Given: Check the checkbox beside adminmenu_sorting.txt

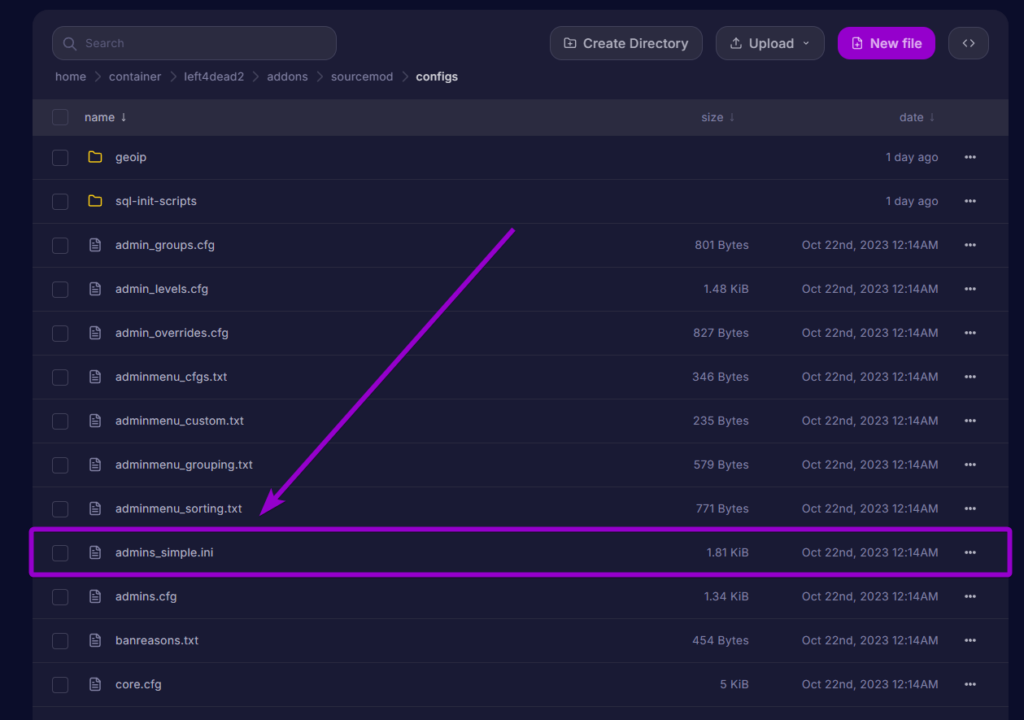Looking at the screenshot, I should tap(60, 508).
